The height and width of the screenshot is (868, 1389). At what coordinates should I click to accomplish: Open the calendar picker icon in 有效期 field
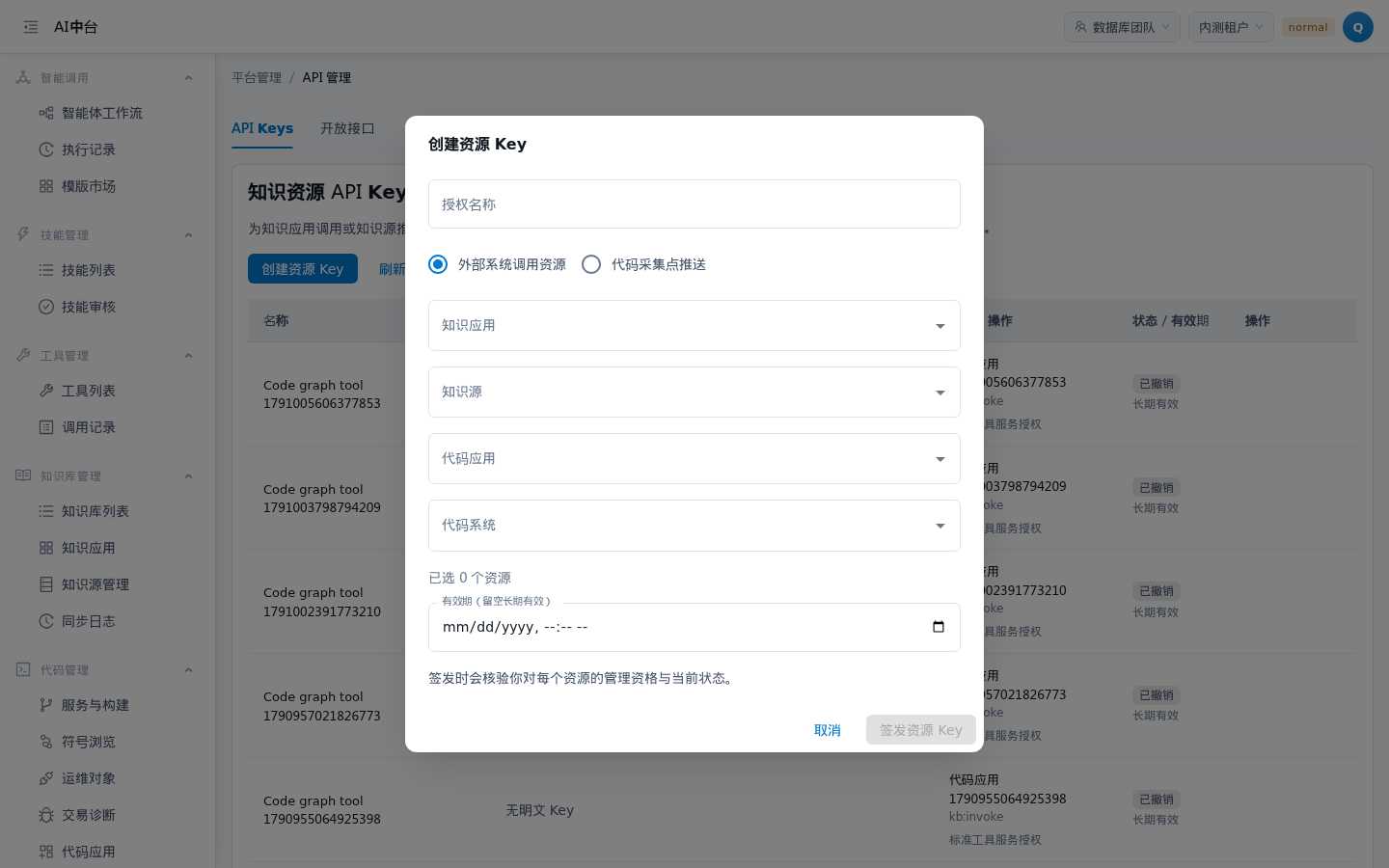pyautogui.click(x=939, y=627)
